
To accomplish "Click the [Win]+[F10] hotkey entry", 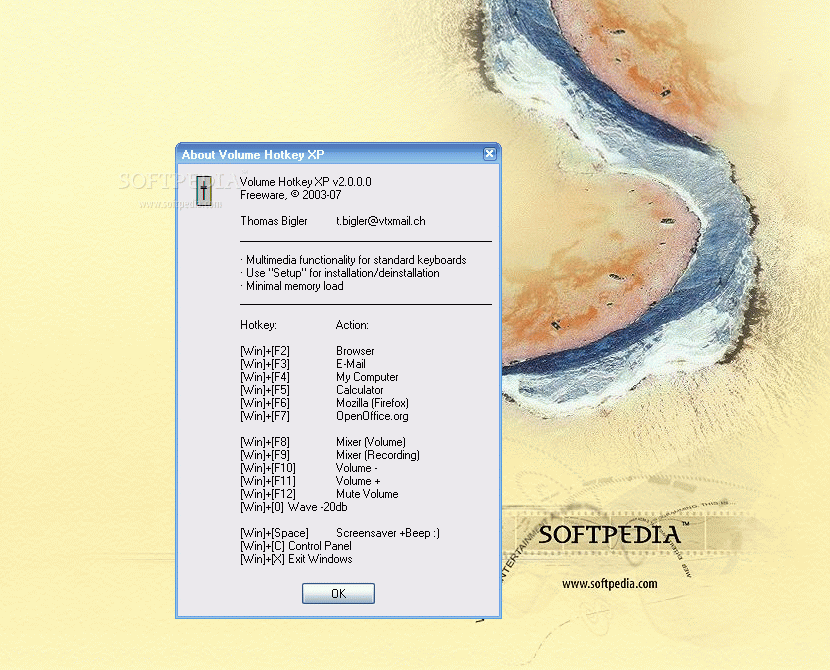I will [268, 468].
